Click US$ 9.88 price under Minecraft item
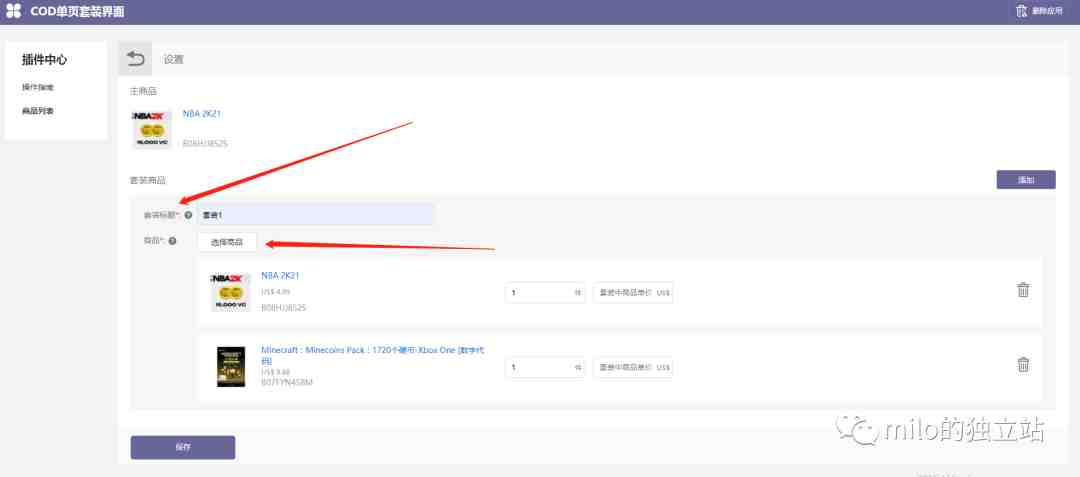 276,372
